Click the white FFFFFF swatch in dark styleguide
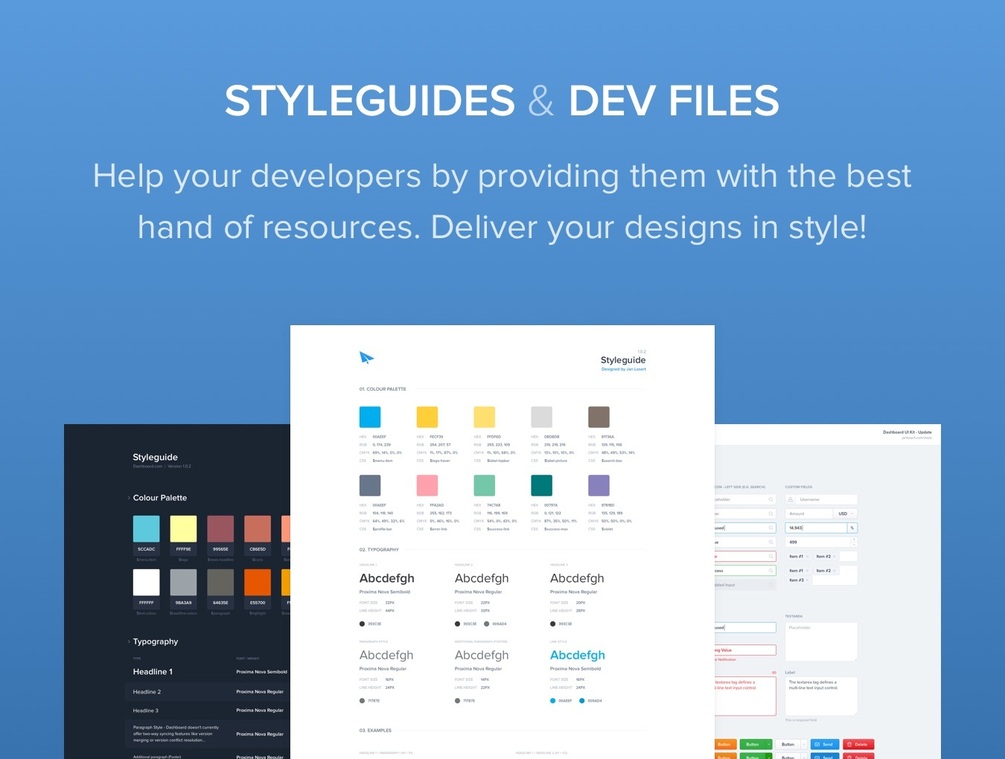Image resolution: width=1005 pixels, height=759 pixels. coord(146,582)
